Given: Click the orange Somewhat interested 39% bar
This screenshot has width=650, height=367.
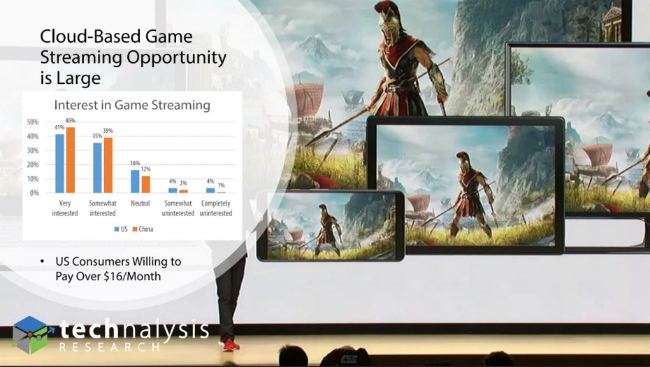Looking at the screenshot, I should click(108, 165).
